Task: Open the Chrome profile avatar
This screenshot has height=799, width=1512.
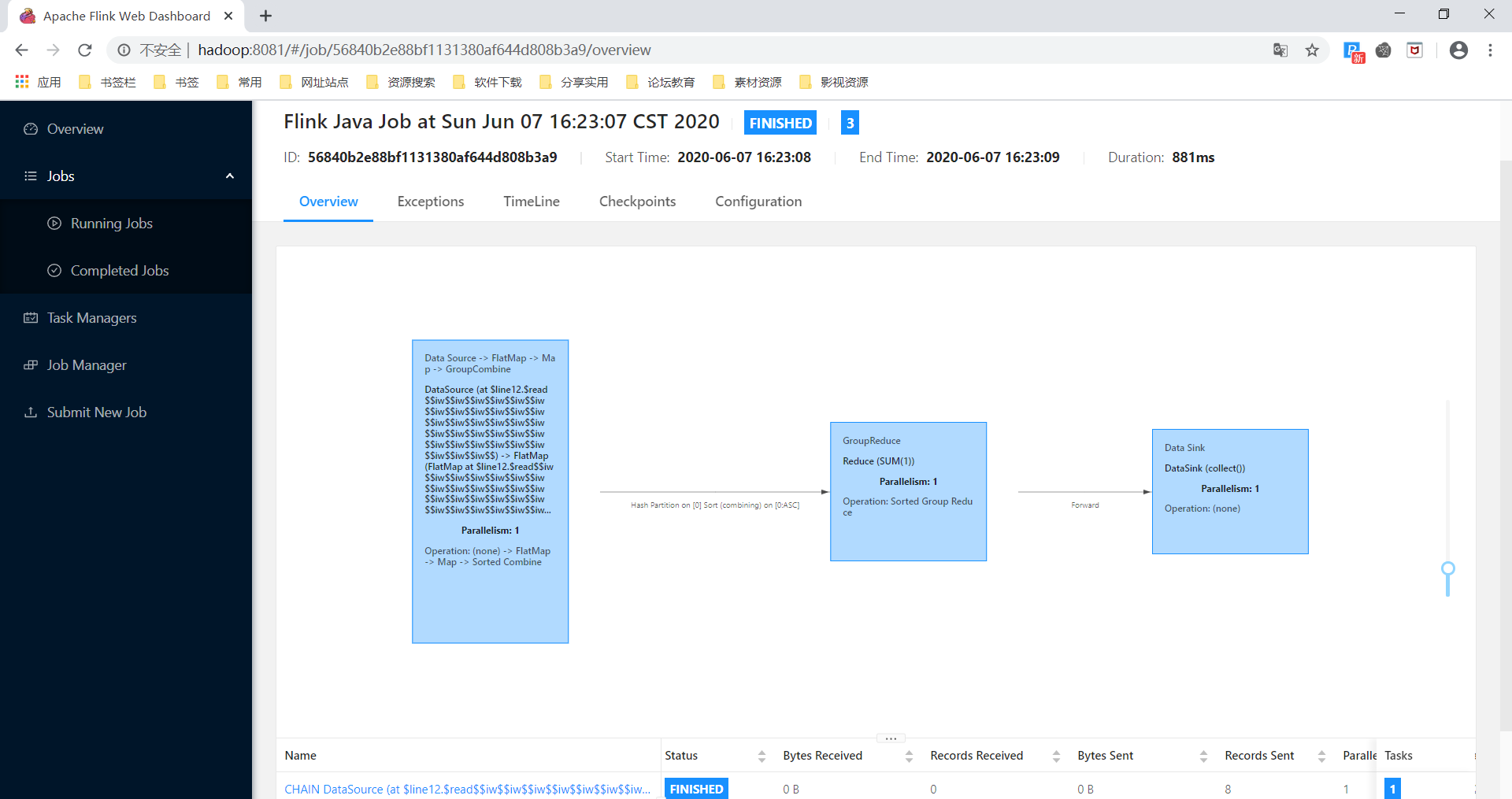Action: tap(1458, 50)
